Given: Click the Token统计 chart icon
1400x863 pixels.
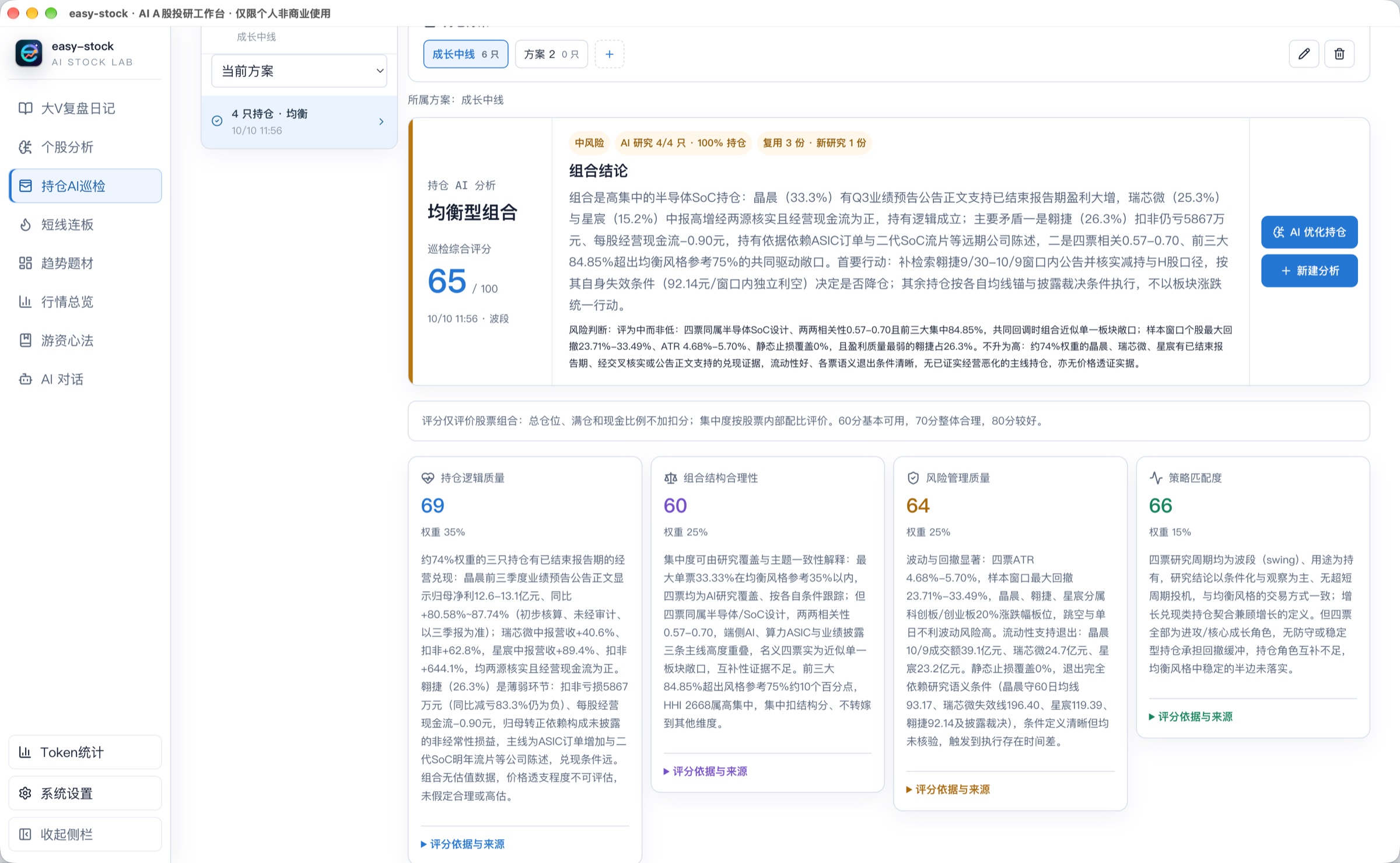Looking at the screenshot, I should coord(25,752).
